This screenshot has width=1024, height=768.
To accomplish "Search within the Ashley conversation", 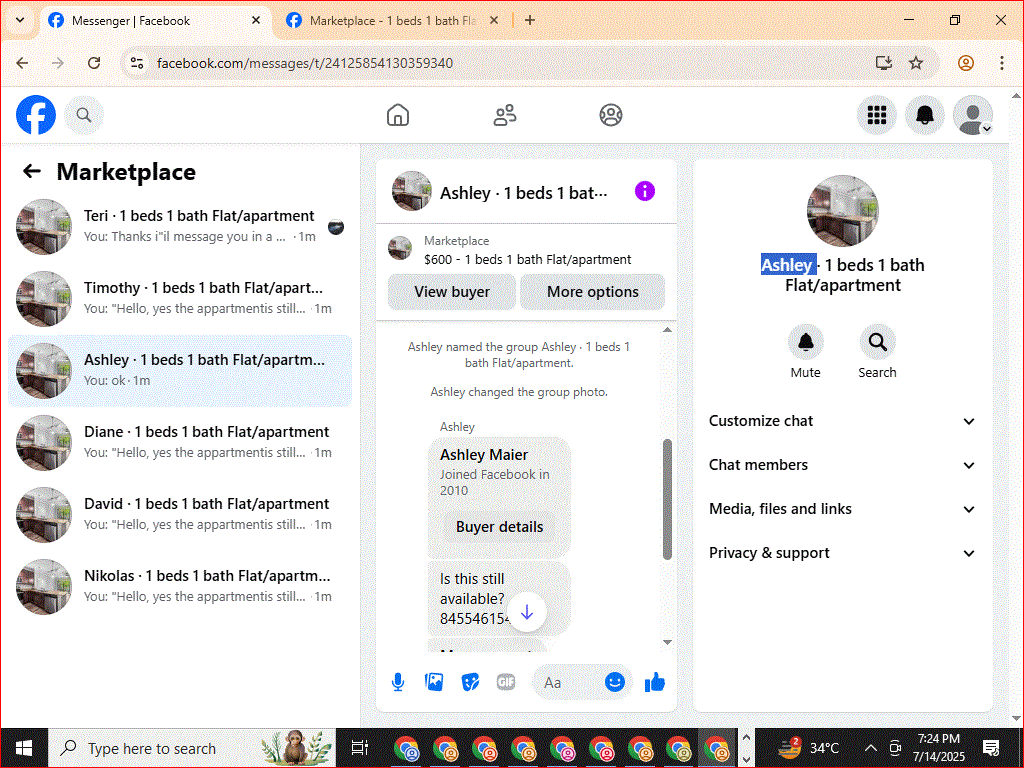I will tap(877, 342).
